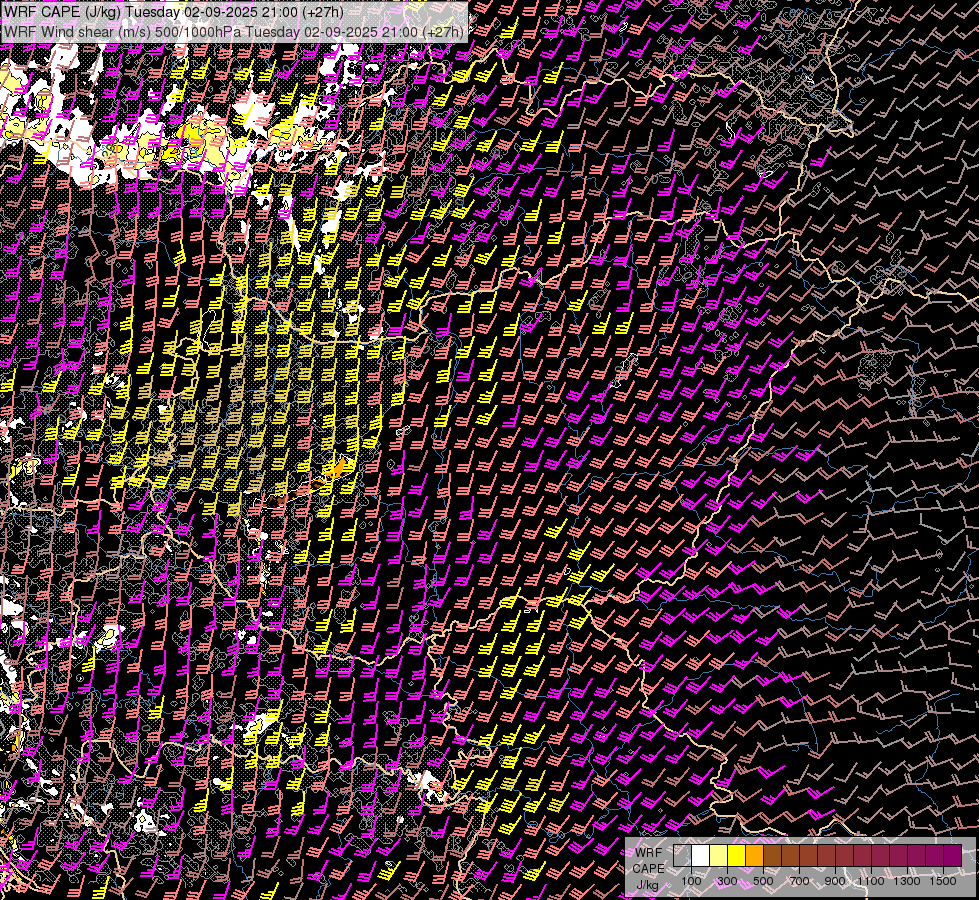Click the legend value 700
979x900 pixels.
click(x=799, y=881)
